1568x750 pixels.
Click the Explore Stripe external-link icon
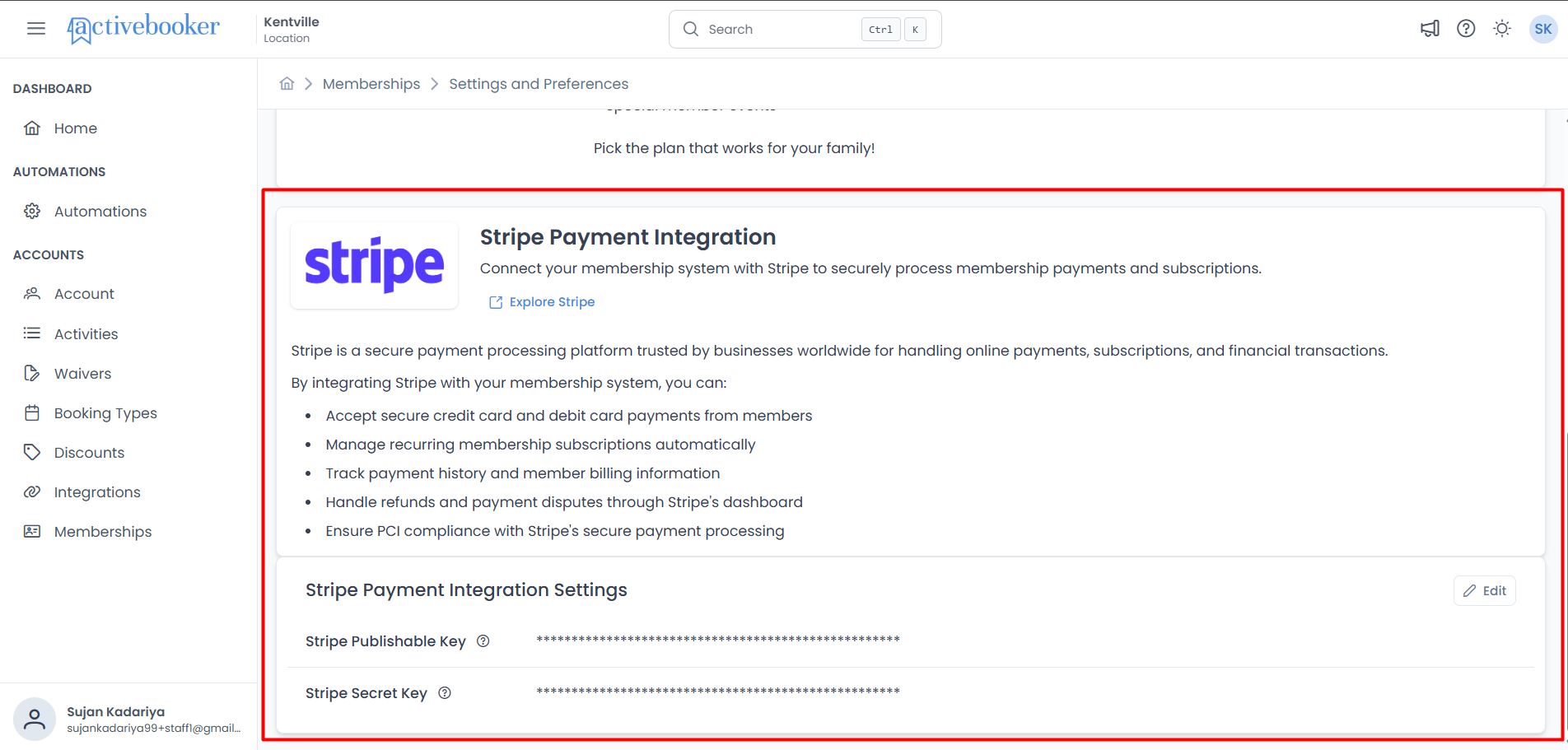pyautogui.click(x=496, y=302)
